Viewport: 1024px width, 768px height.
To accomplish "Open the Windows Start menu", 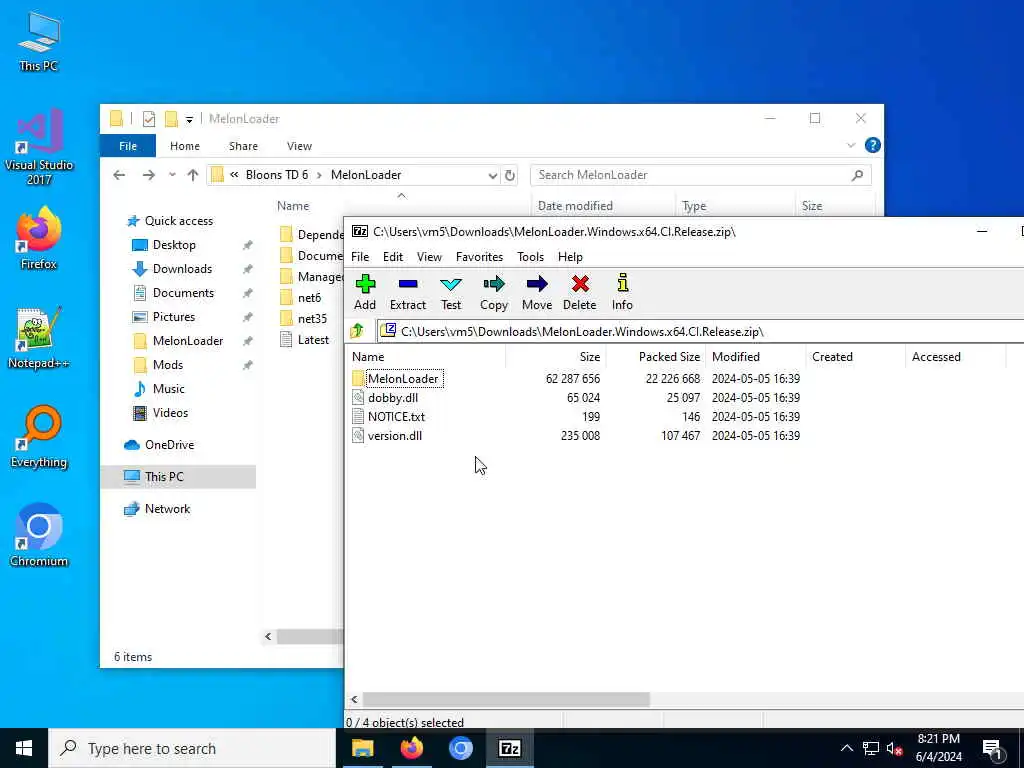I will 24,748.
